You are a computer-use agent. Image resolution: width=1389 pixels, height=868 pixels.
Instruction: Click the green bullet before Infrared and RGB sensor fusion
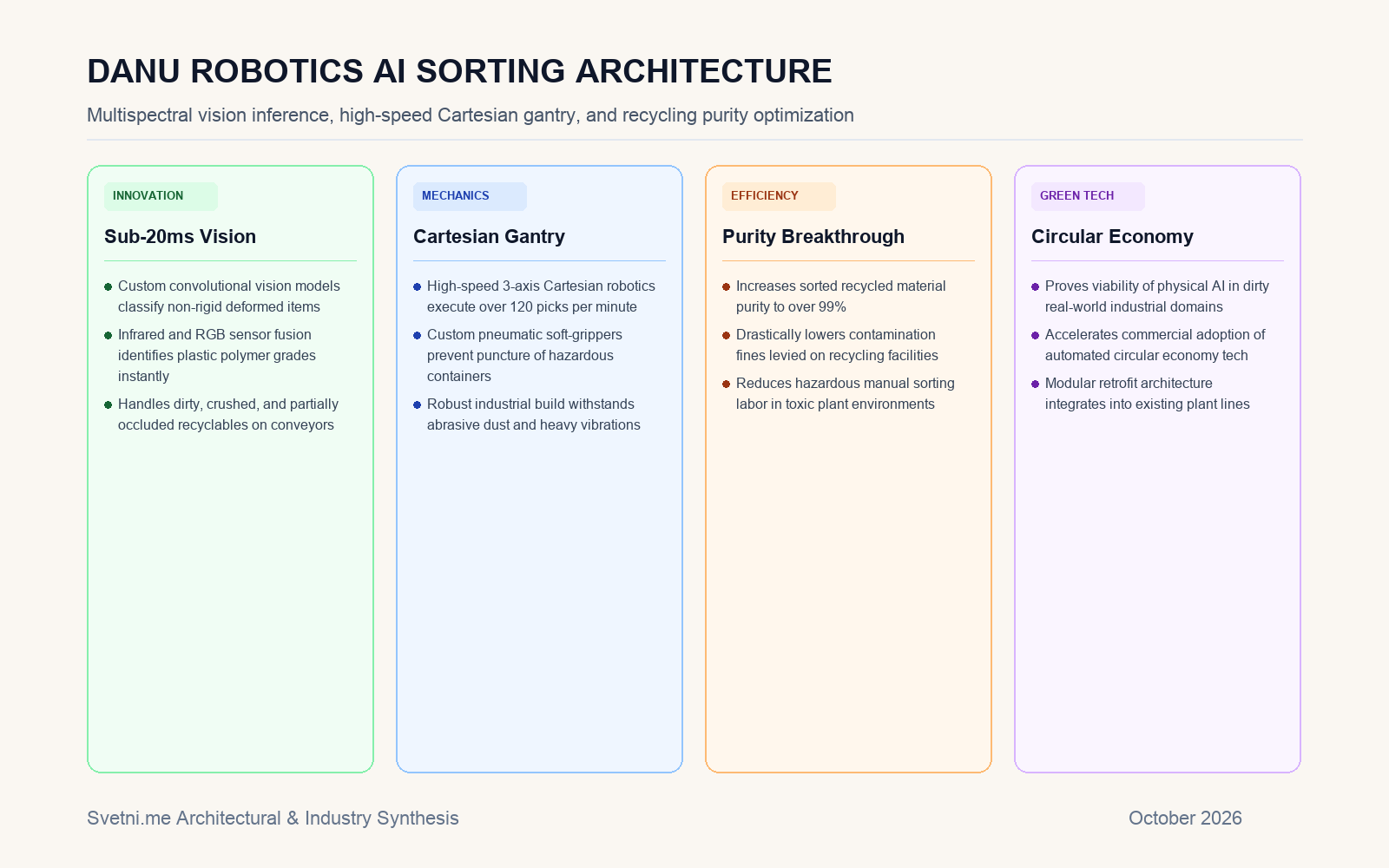click(109, 335)
